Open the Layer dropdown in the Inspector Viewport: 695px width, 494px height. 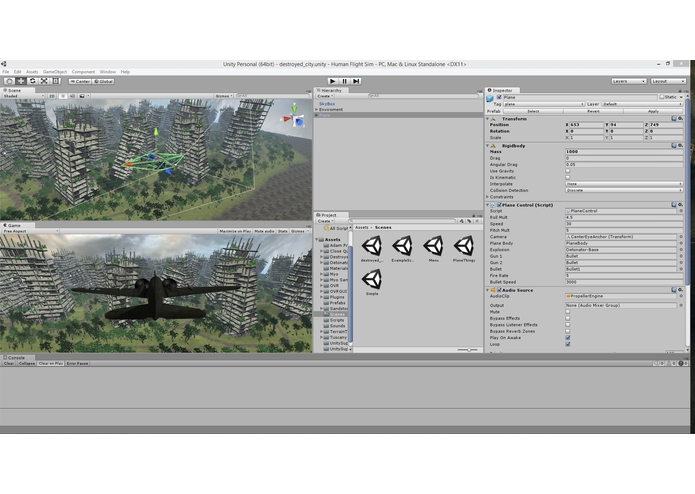[642, 104]
